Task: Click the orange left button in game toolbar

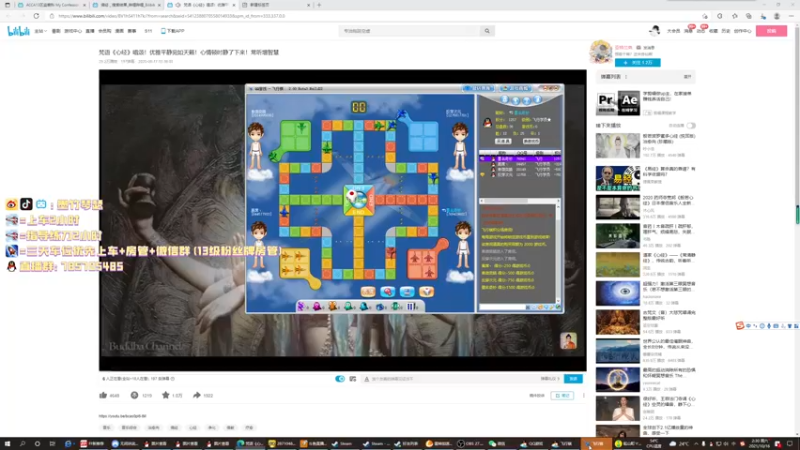Action: click(x=368, y=291)
